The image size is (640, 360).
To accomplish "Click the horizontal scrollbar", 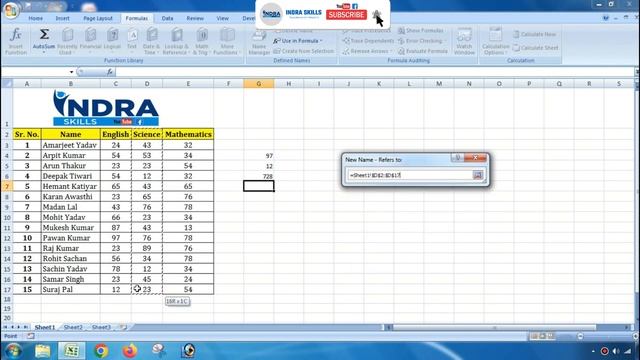I will (x=494, y=327).
